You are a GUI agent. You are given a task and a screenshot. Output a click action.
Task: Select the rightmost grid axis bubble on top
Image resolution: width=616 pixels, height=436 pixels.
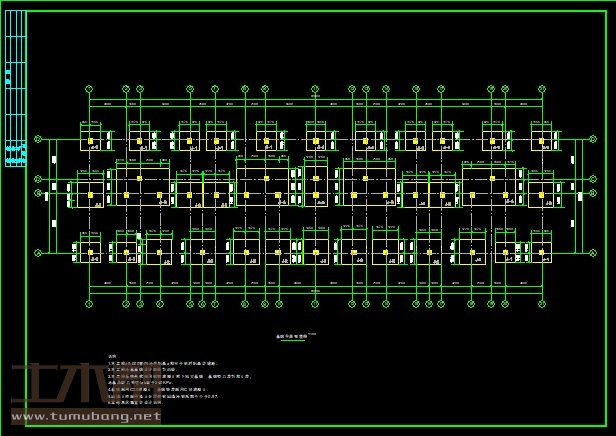[543, 89]
